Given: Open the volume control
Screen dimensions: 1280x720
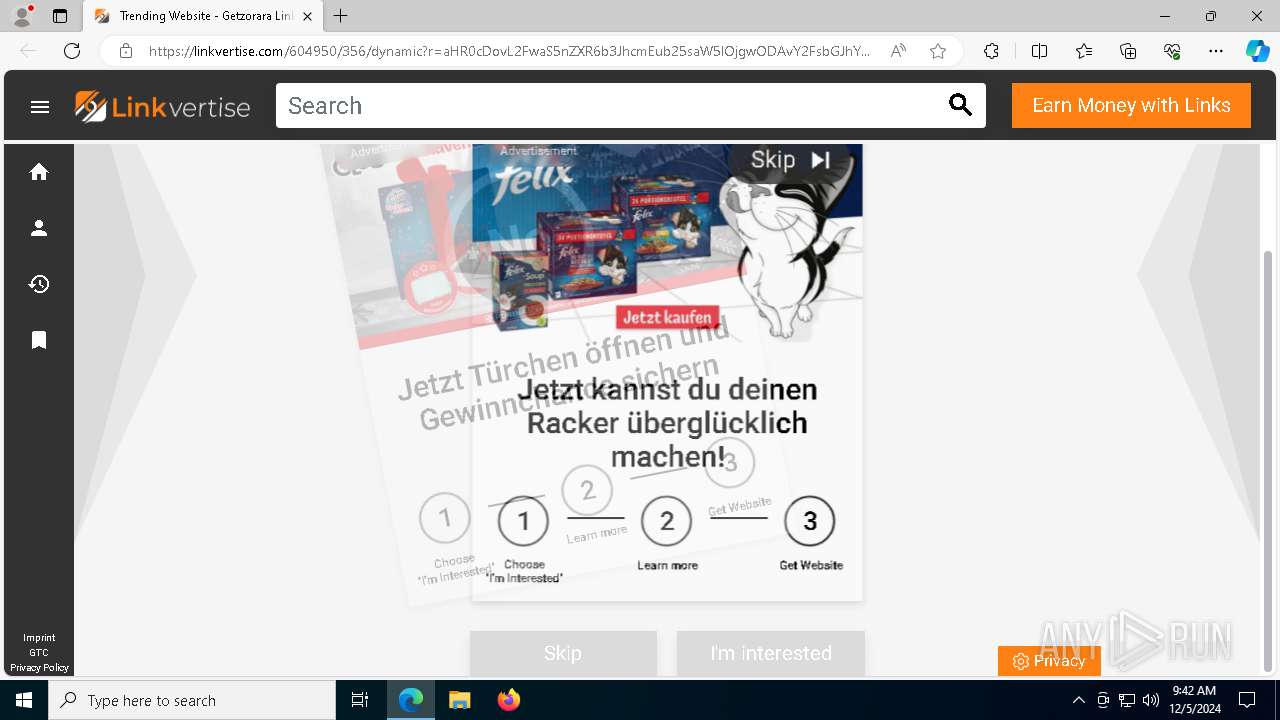Looking at the screenshot, I should coord(1151,700).
